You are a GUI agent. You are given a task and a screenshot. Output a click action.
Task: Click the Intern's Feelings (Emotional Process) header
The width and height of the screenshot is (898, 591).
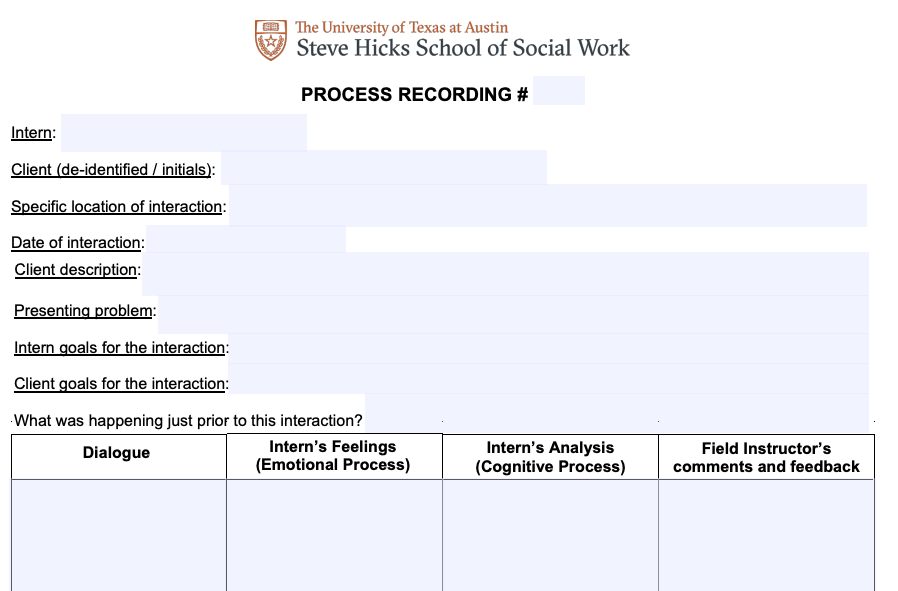(x=333, y=456)
